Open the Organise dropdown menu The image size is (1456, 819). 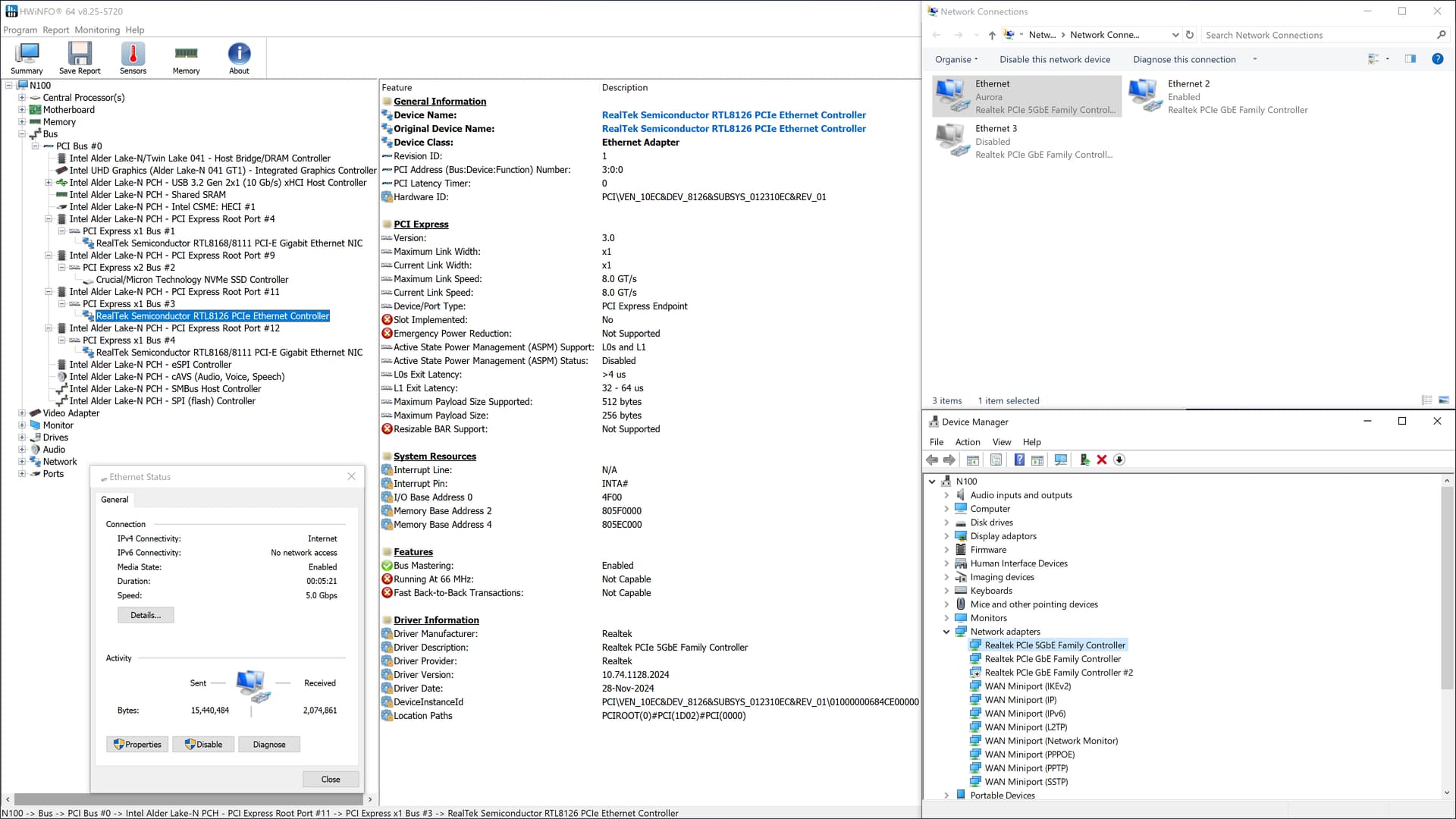[956, 59]
